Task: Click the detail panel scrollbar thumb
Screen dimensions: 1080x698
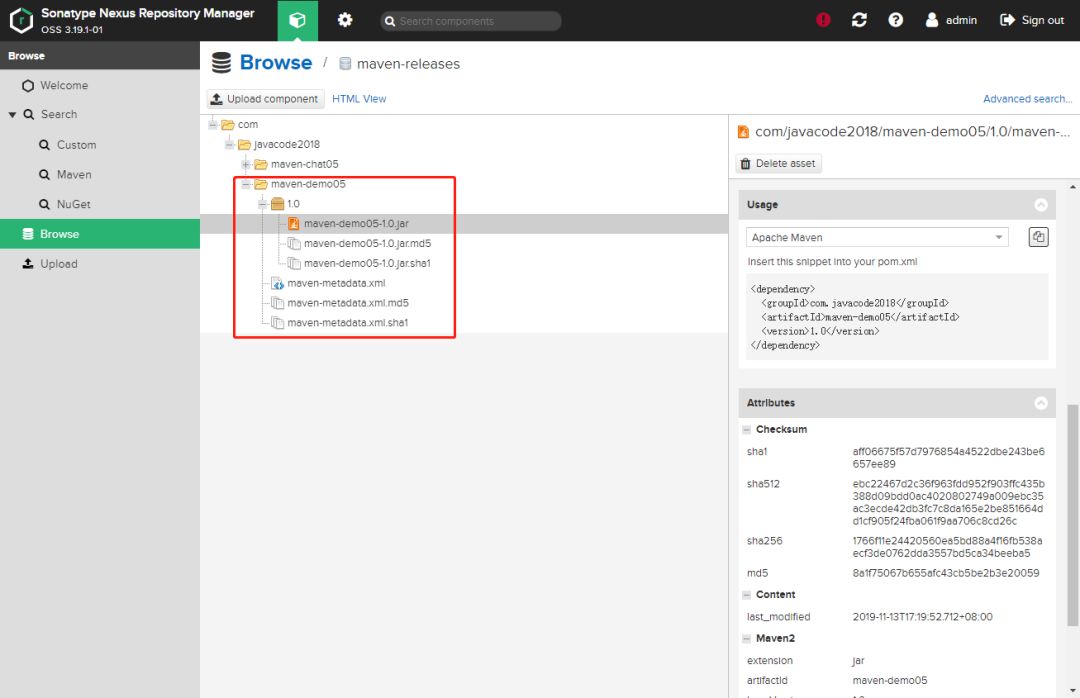Action: [1072, 515]
